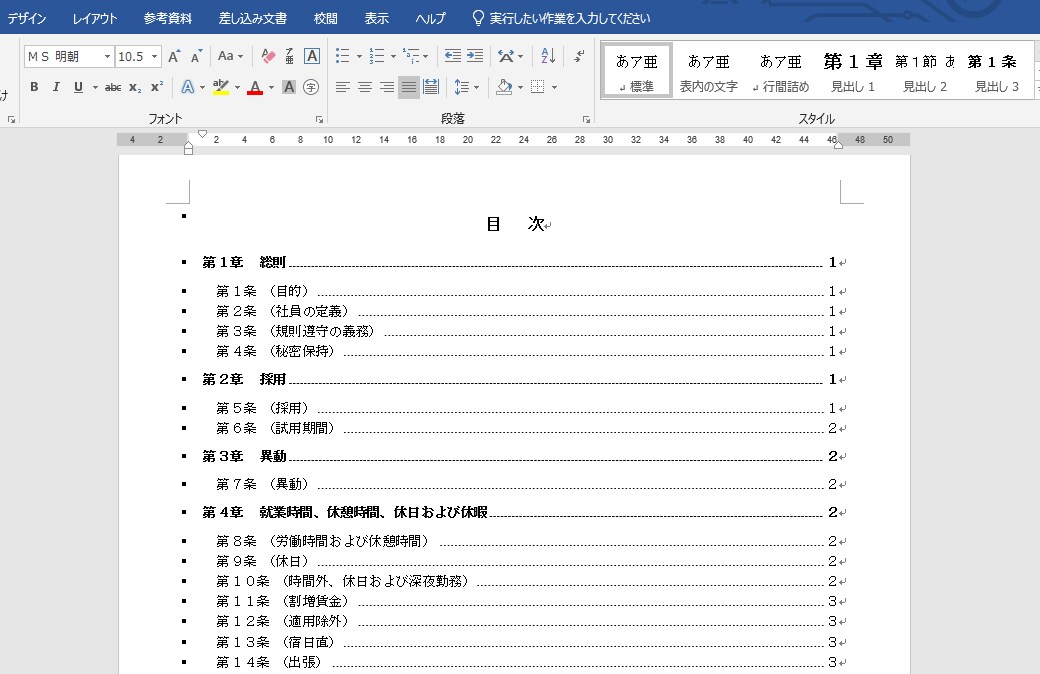The image size is (1040, 674).
Task: Show or hide paragraph marks
Action: pos(579,56)
